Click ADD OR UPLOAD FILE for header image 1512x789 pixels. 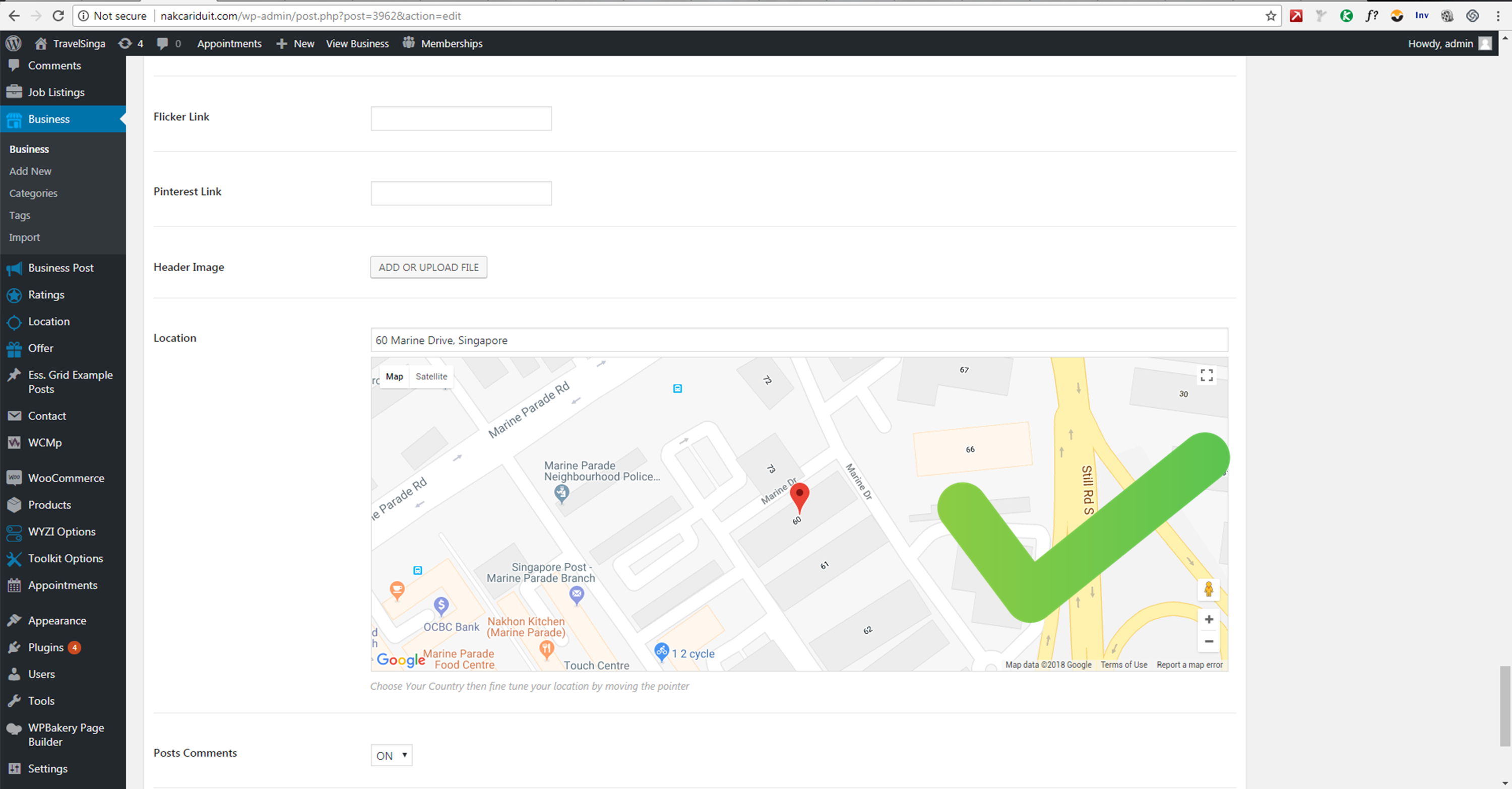(428, 267)
